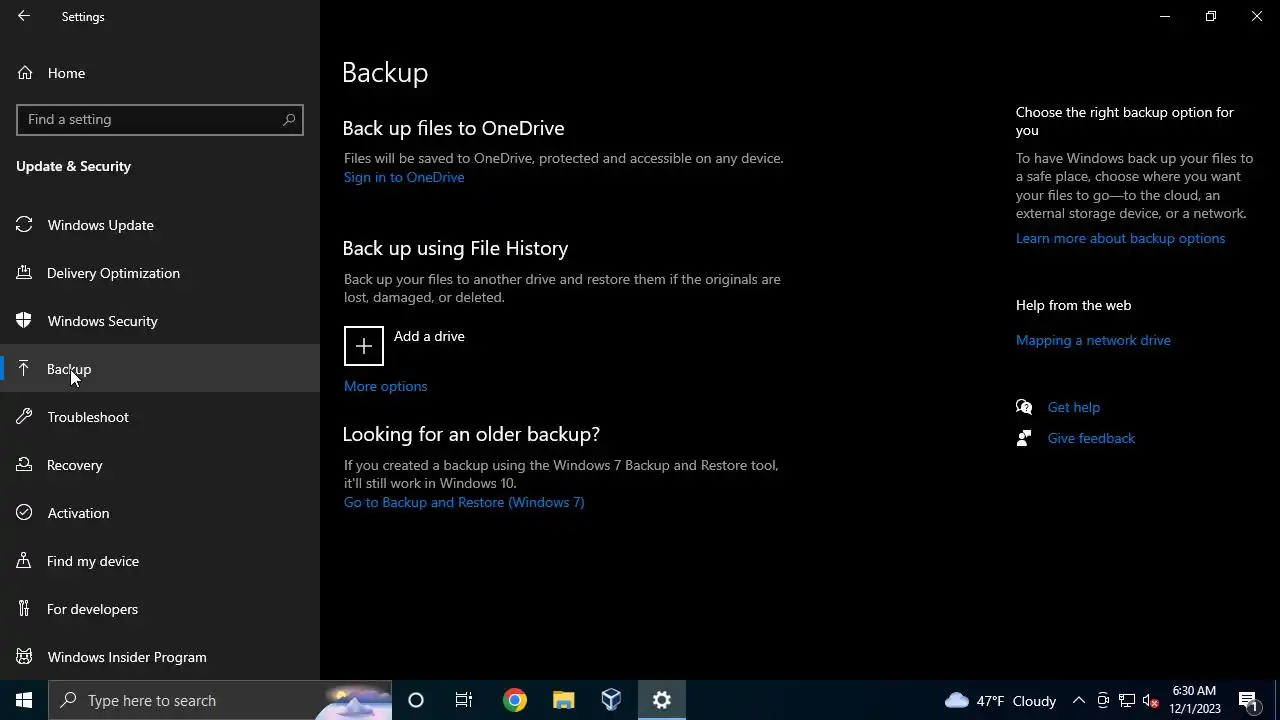Click the Backup upload arrow icon
The height and width of the screenshot is (720, 1280).
25,369
